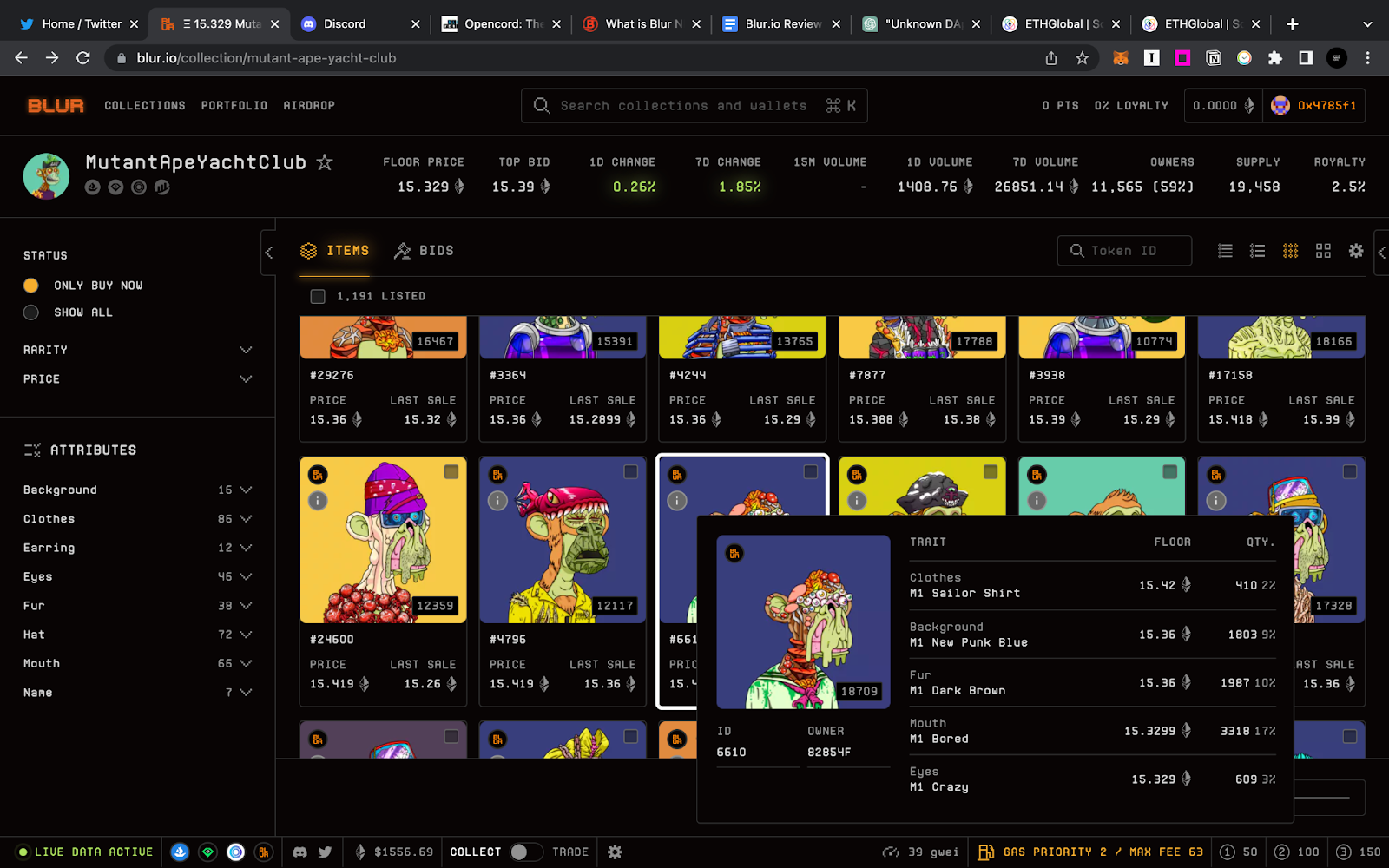Screen dimensions: 1389x868
Task: Open the Chrome three-dot menu
Action: [x=1367, y=58]
